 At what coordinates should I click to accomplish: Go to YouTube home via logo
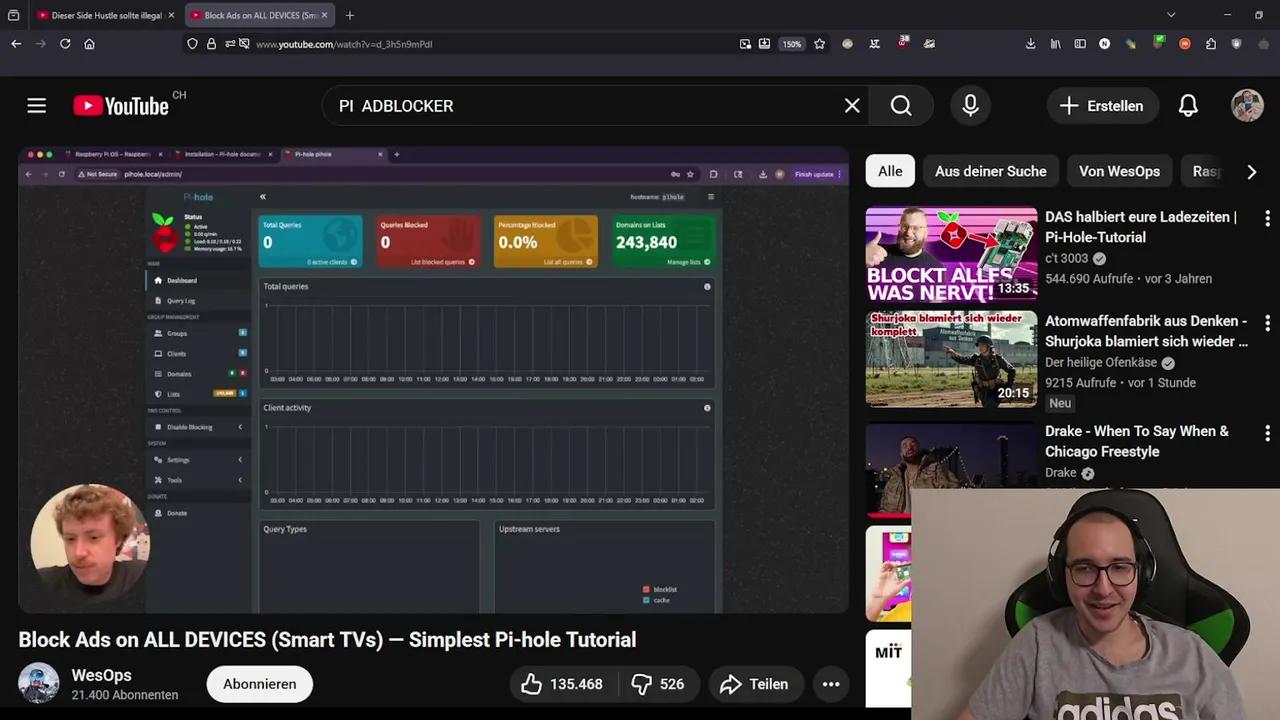tap(121, 106)
